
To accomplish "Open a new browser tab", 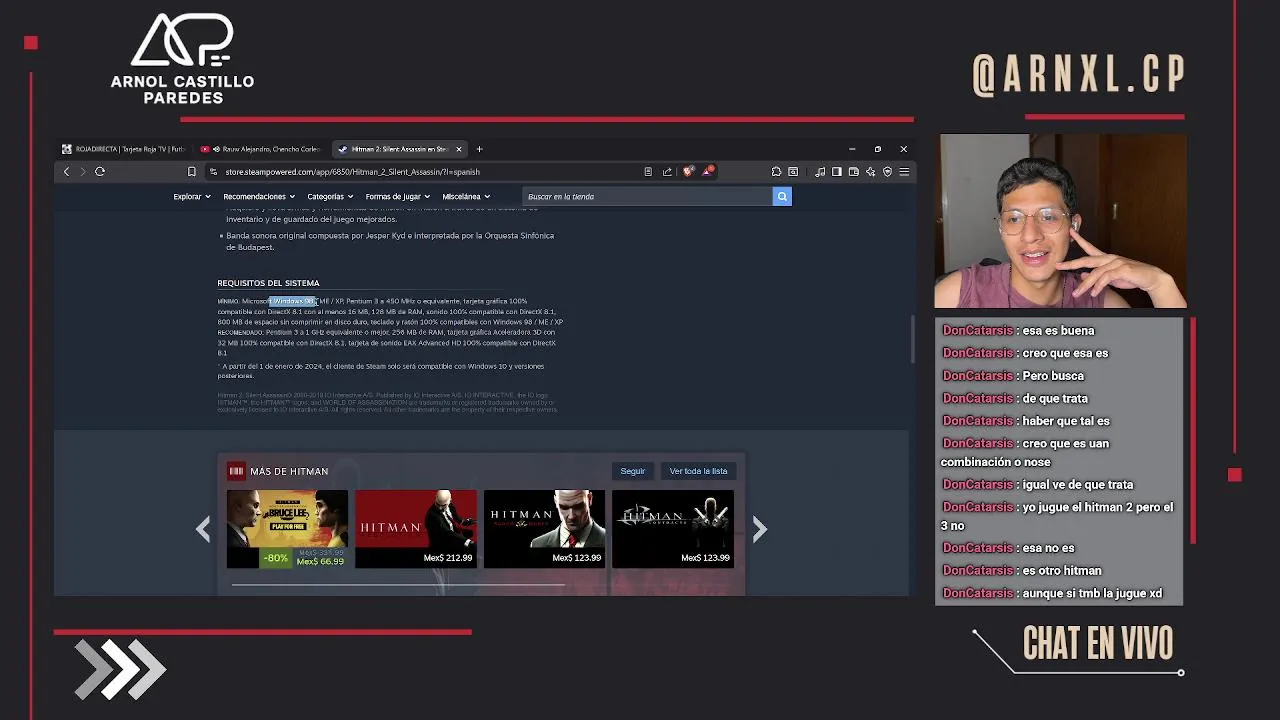I will 479,149.
